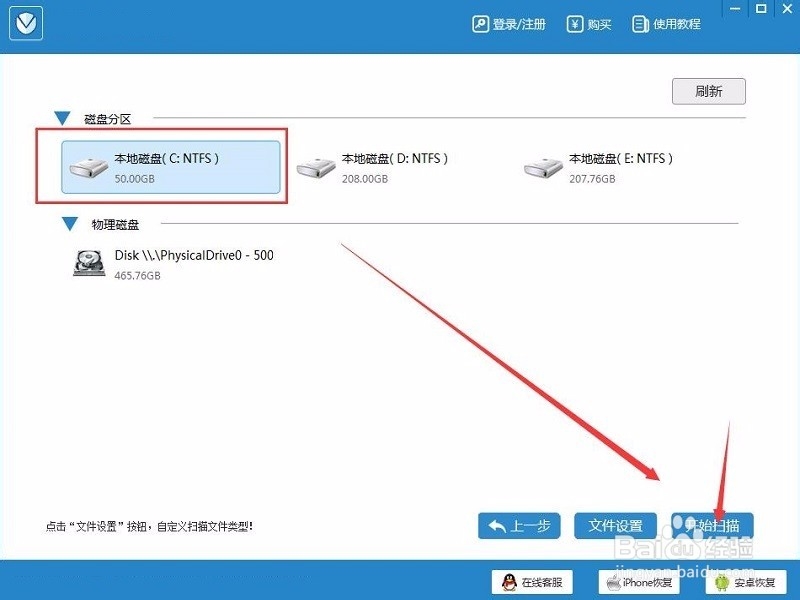Click the 50.00GB size text
The height and width of the screenshot is (600, 800).
134,179
